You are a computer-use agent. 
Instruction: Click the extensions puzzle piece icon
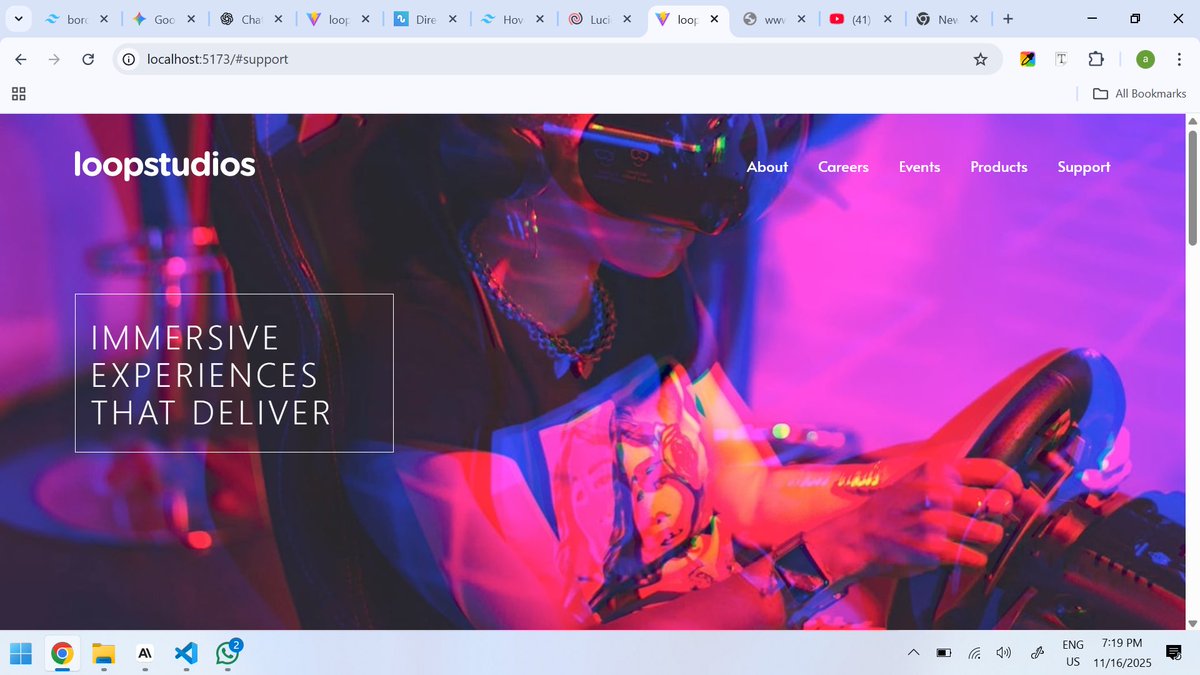tap(1096, 59)
